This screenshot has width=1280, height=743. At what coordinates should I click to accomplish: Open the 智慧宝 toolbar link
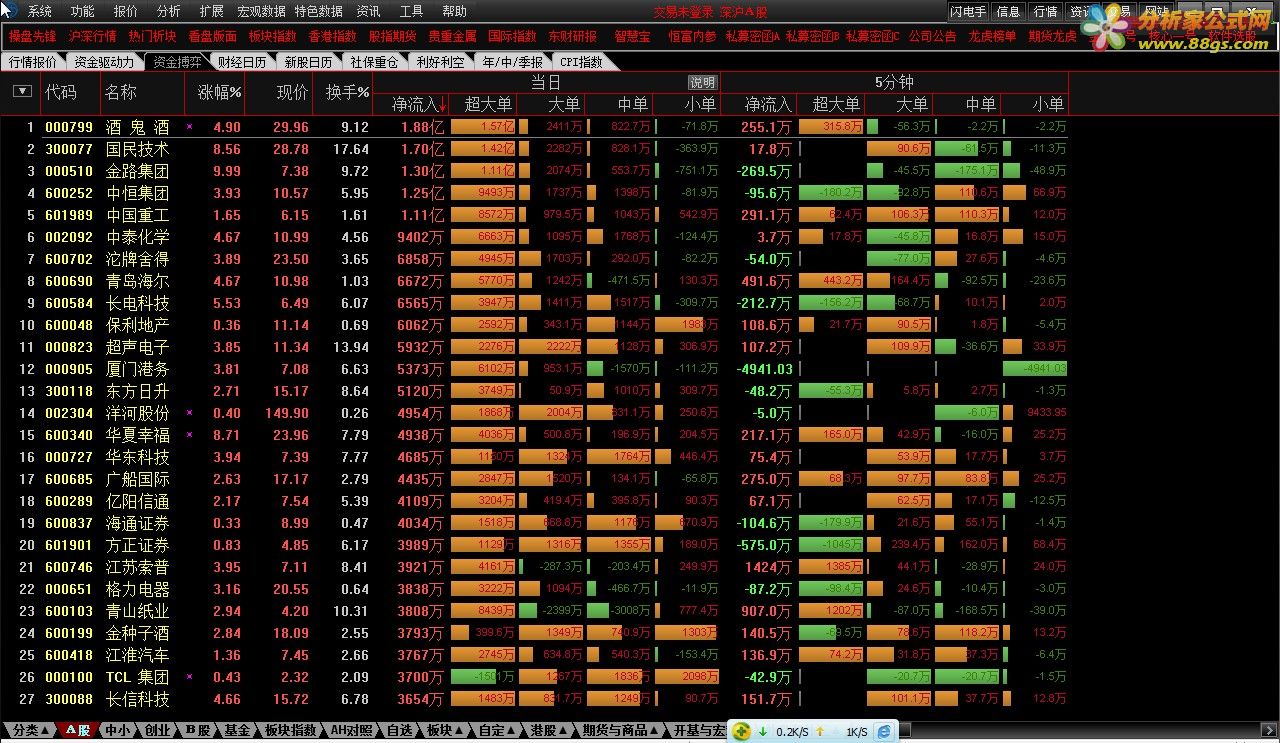(x=631, y=36)
